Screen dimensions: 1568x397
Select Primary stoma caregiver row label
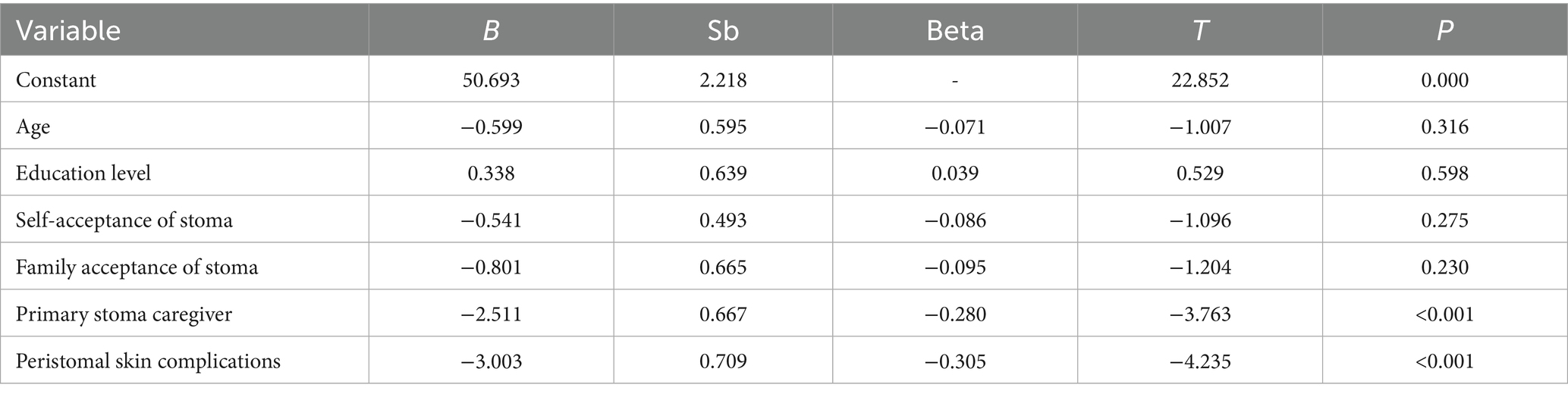124,314
